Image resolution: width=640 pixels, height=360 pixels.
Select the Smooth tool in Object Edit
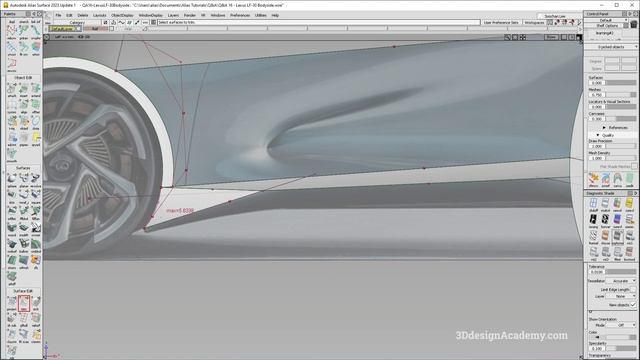[11, 154]
